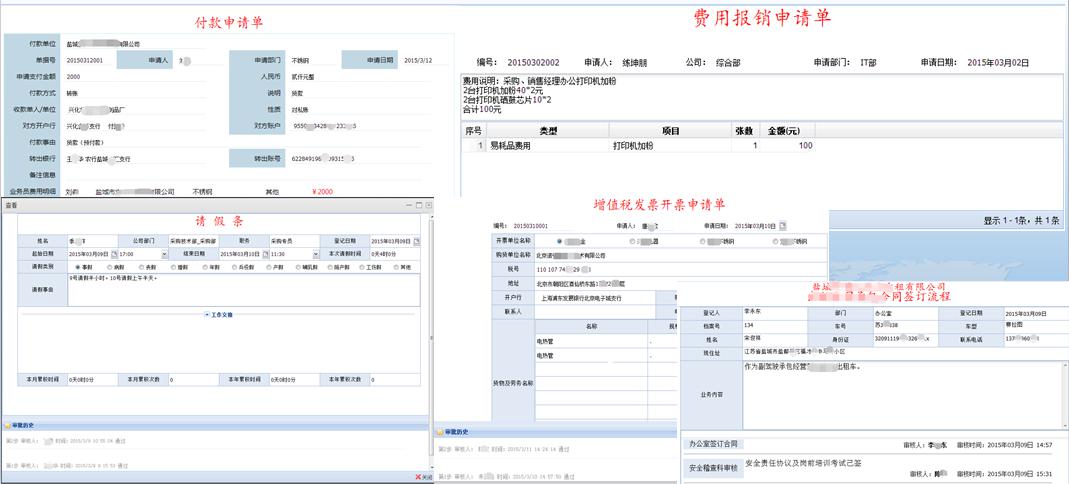Click scrollbar of 业务内容 text area
1069x484 pixels.
(x=1067, y=395)
